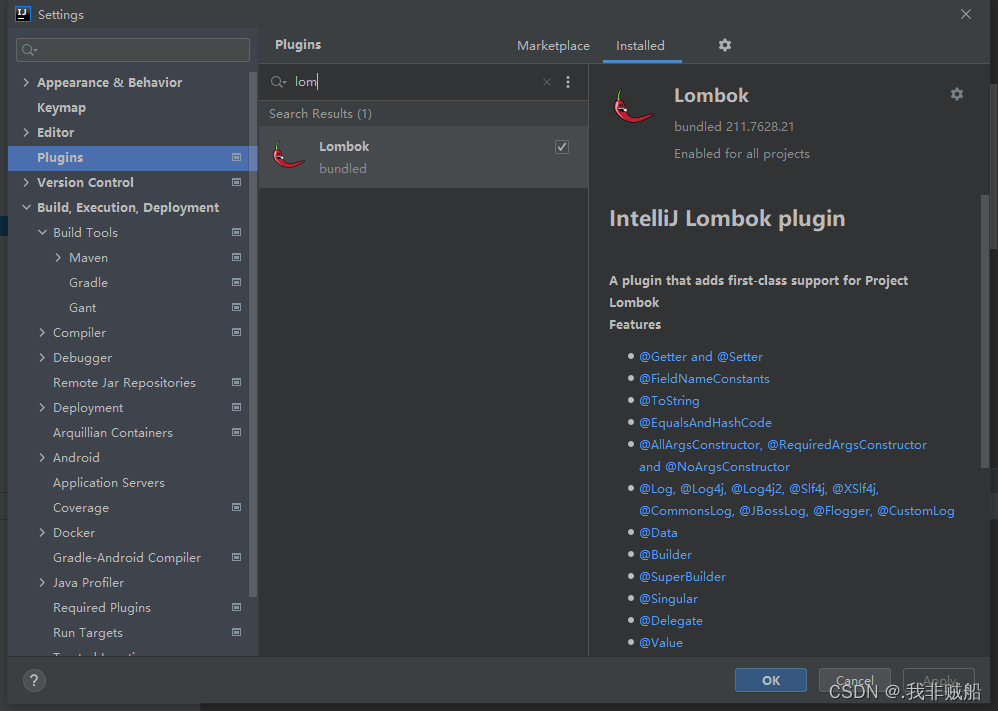Click the Lombok detail pane settings gear
The width and height of the screenshot is (998, 711).
957,94
